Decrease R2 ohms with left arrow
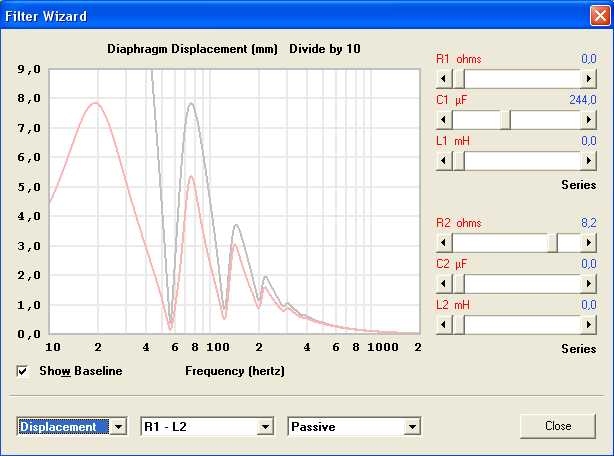The width and height of the screenshot is (614, 456). 445,242
